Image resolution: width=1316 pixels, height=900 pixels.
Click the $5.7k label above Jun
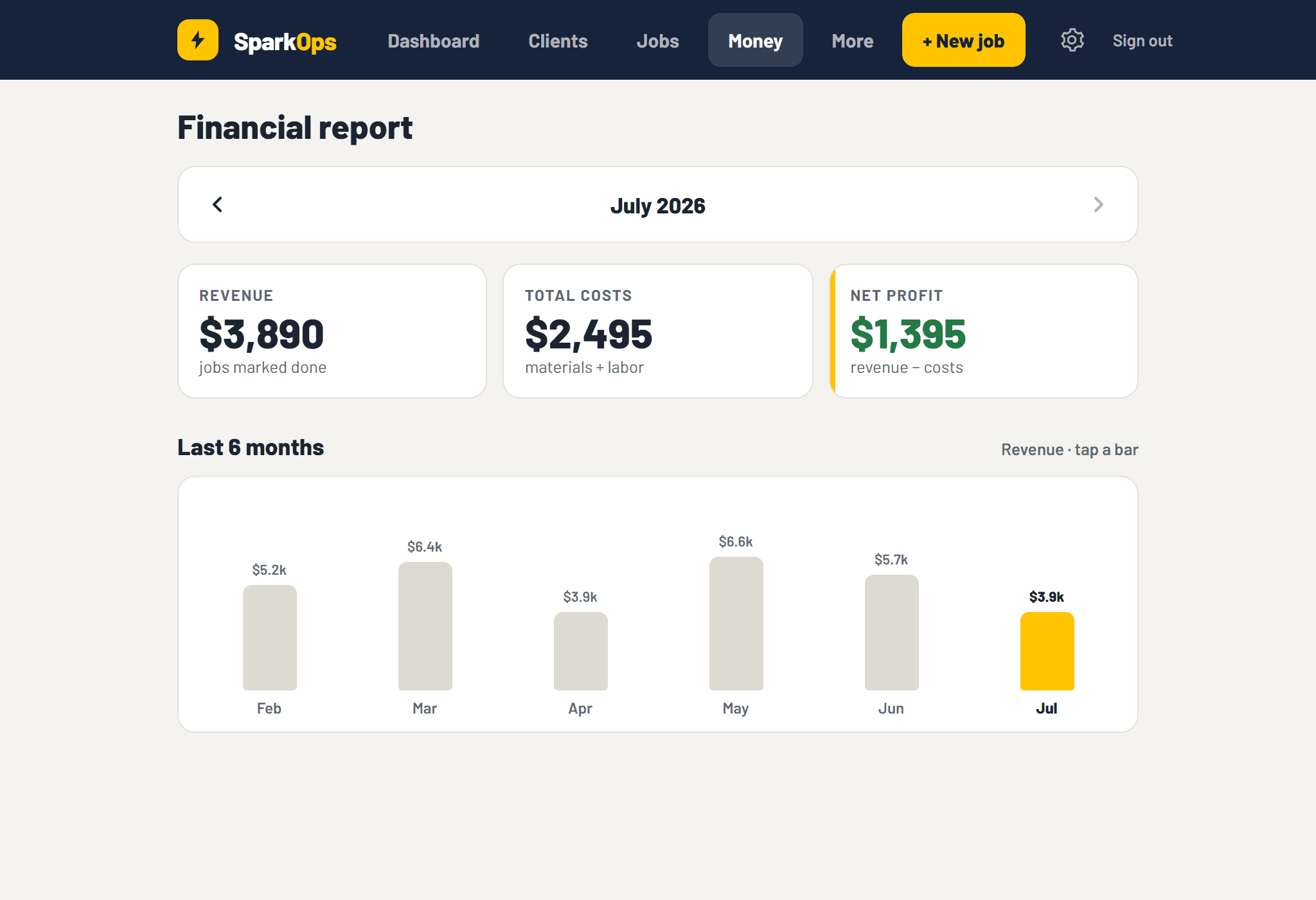point(891,559)
